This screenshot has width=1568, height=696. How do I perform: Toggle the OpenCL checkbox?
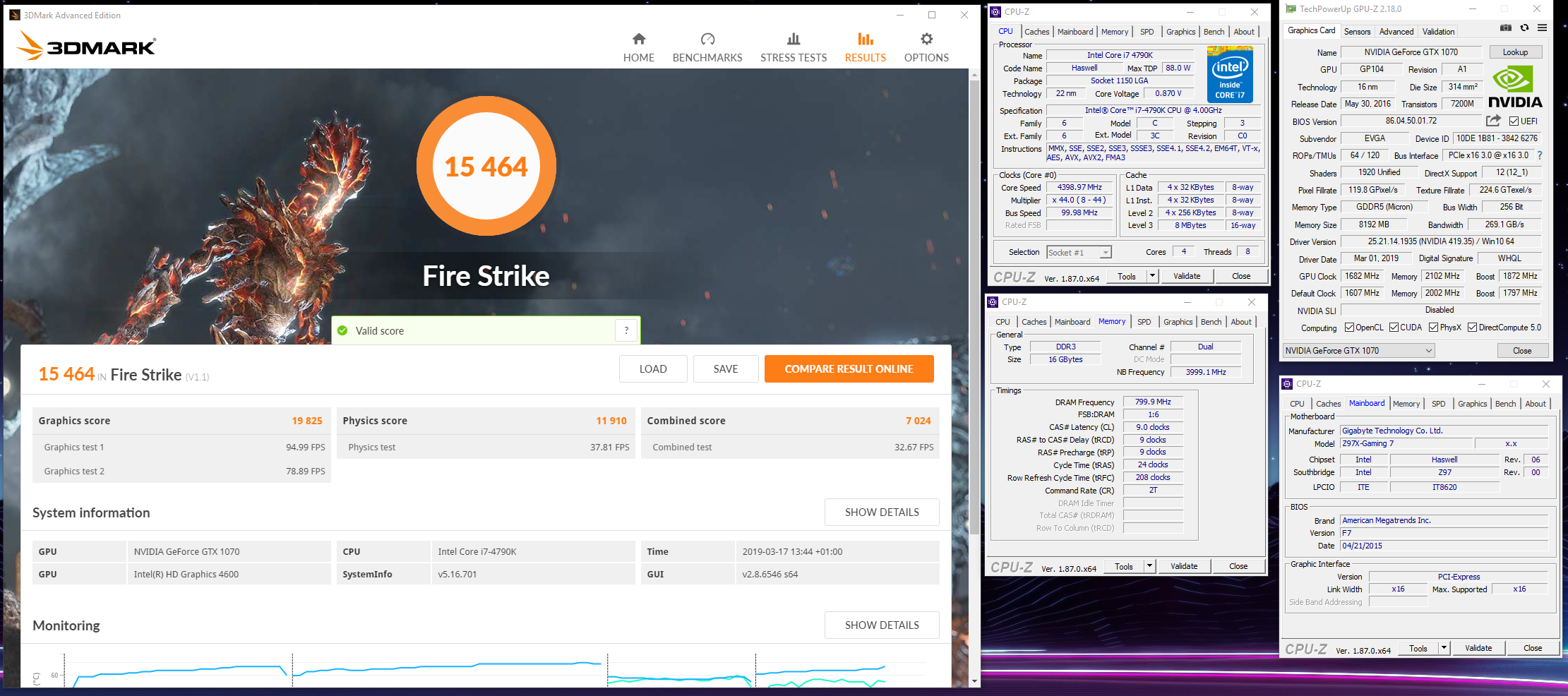pyautogui.click(x=1349, y=328)
